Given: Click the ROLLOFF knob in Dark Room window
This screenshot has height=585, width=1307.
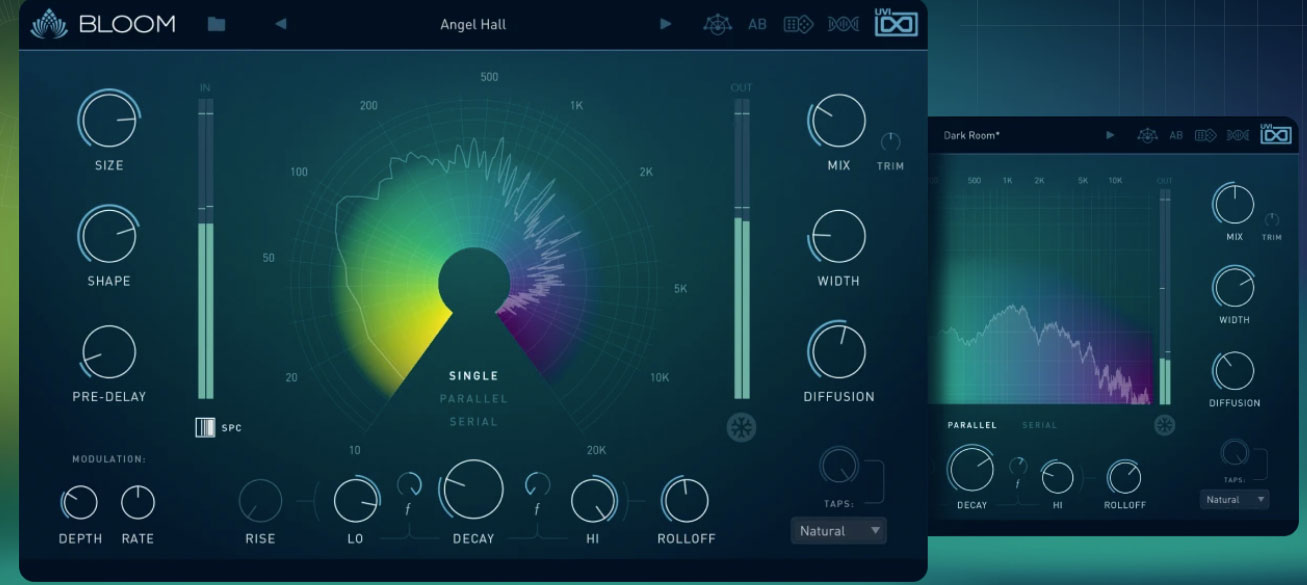Looking at the screenshot, I should point(1124,477).
